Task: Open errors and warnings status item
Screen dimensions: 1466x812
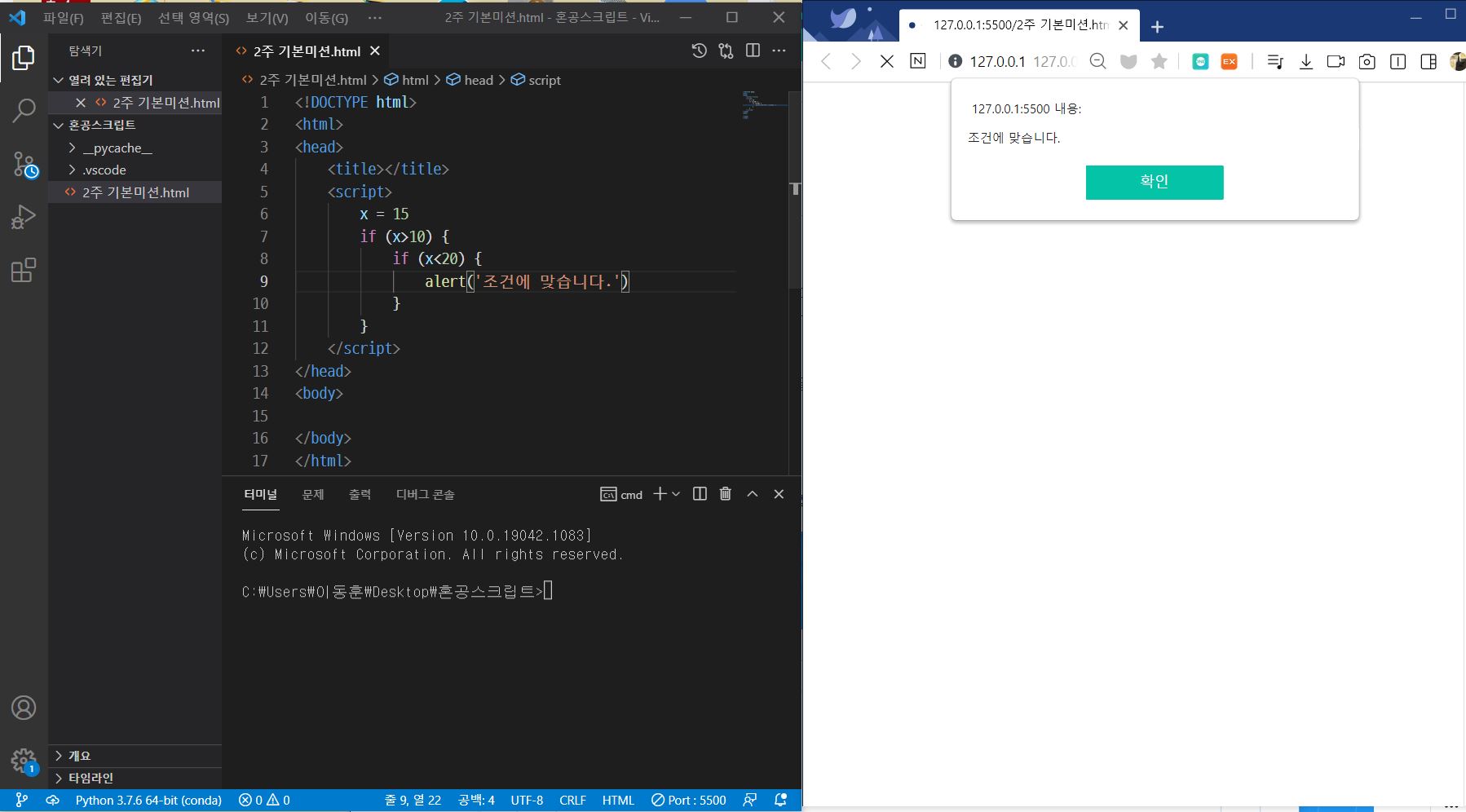Action: pyautogui.click(x=264, y=801)
